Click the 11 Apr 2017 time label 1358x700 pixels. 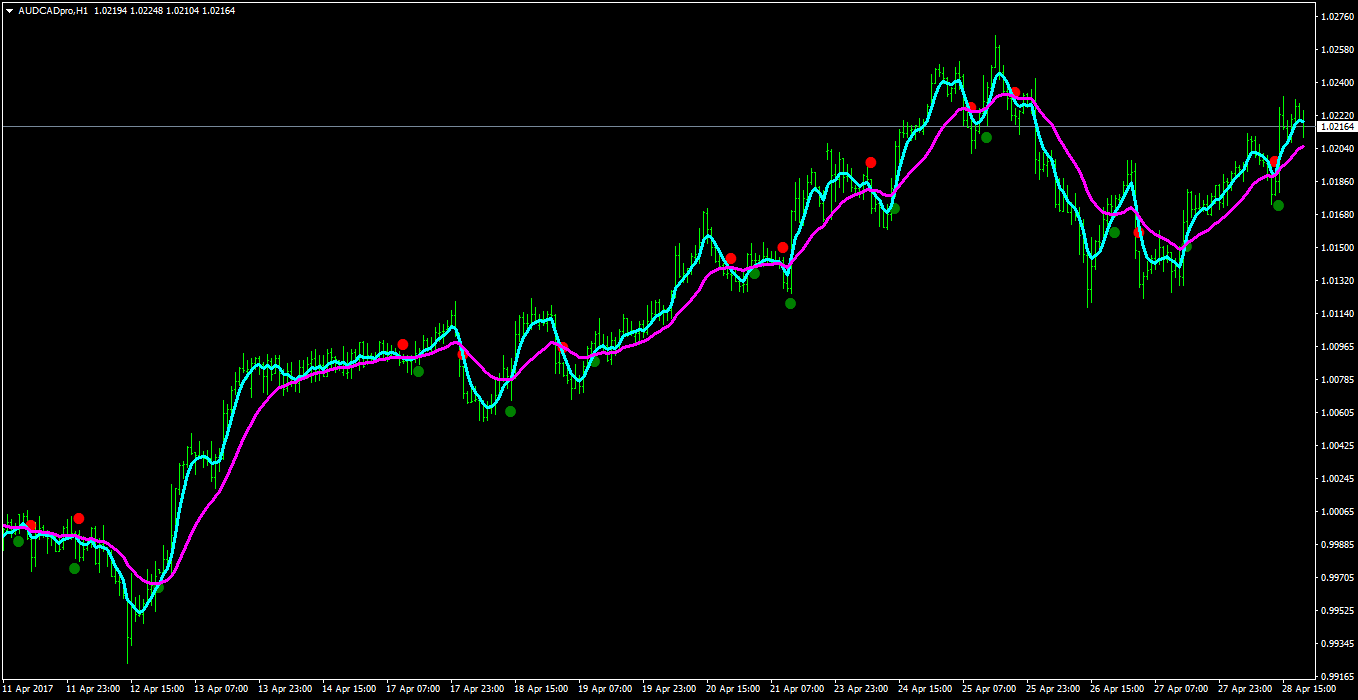(x=27, y=689)
